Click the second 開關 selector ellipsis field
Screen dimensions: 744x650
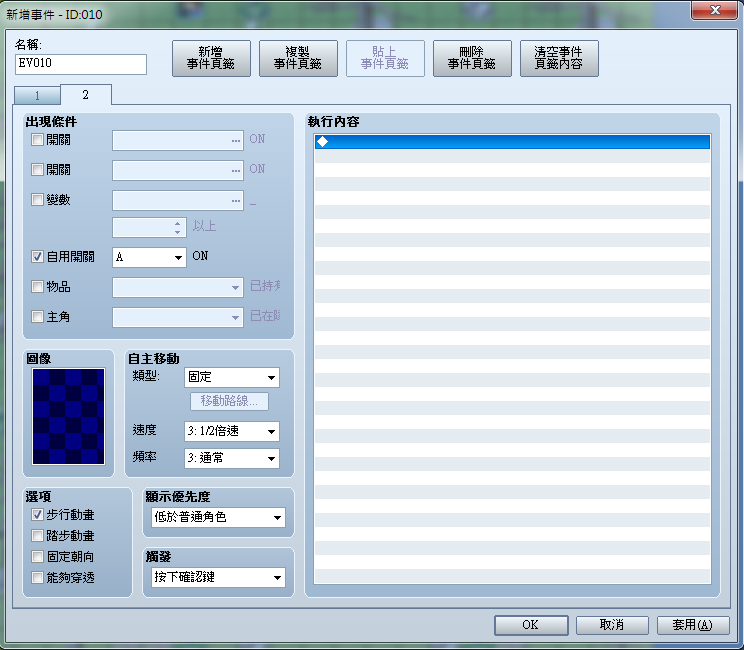tap(178, 171)
